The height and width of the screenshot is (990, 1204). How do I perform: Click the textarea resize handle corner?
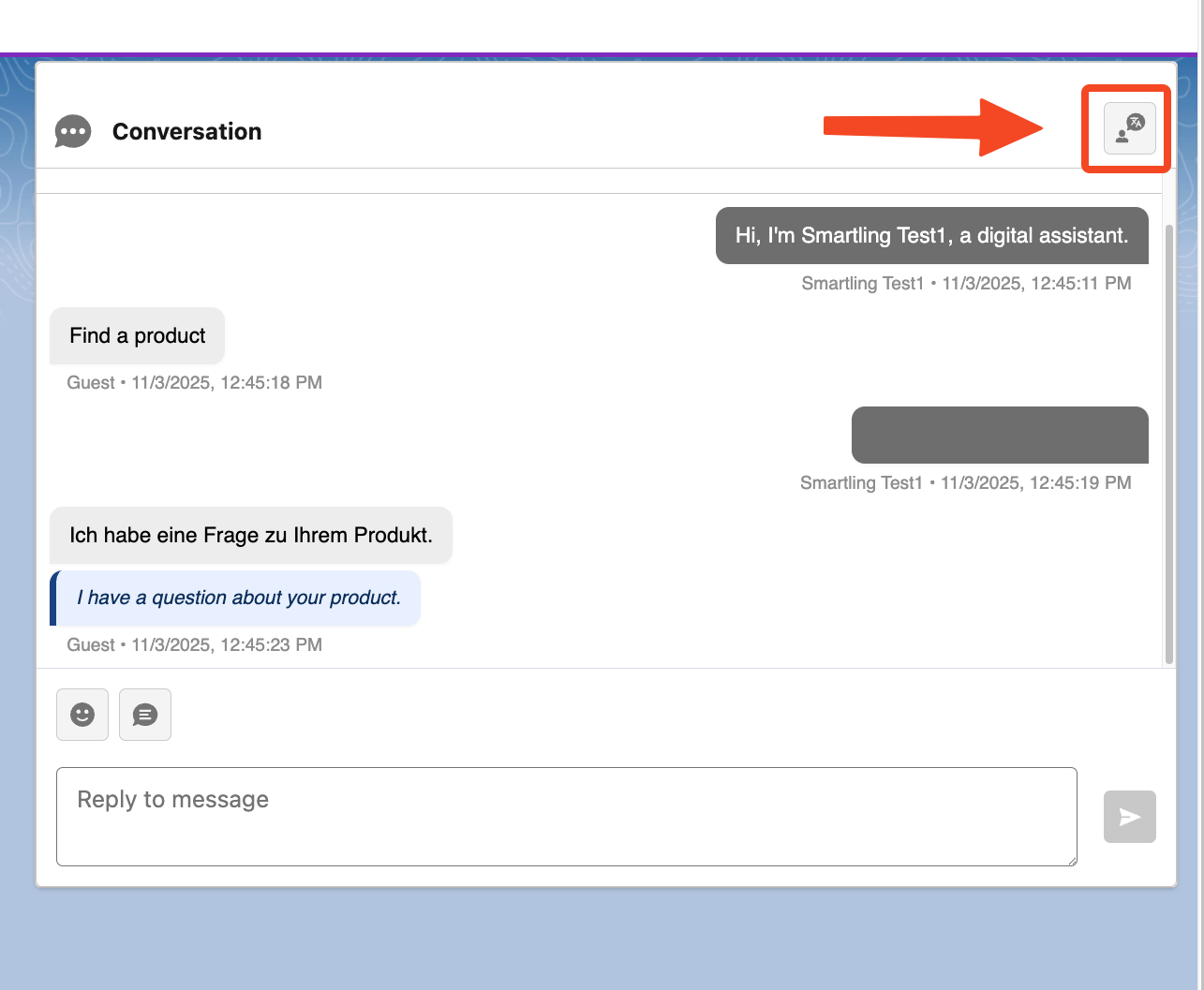(1071, 860)
